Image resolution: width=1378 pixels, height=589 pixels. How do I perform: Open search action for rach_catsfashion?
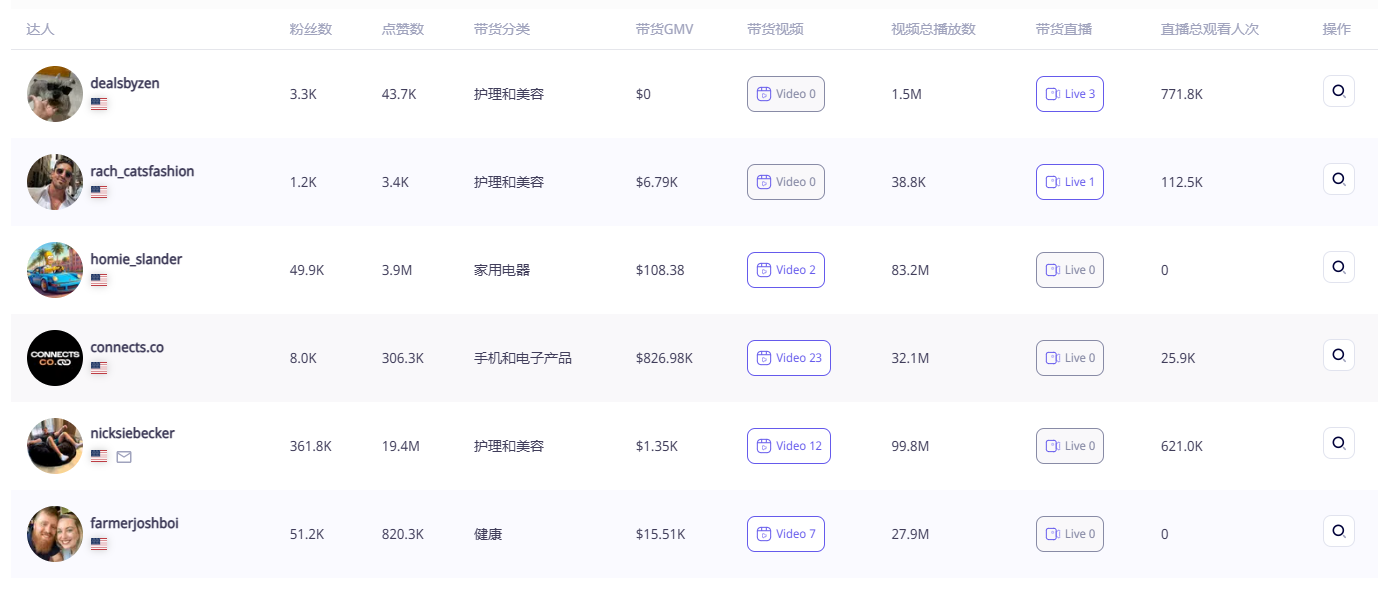click(1338, 179)
